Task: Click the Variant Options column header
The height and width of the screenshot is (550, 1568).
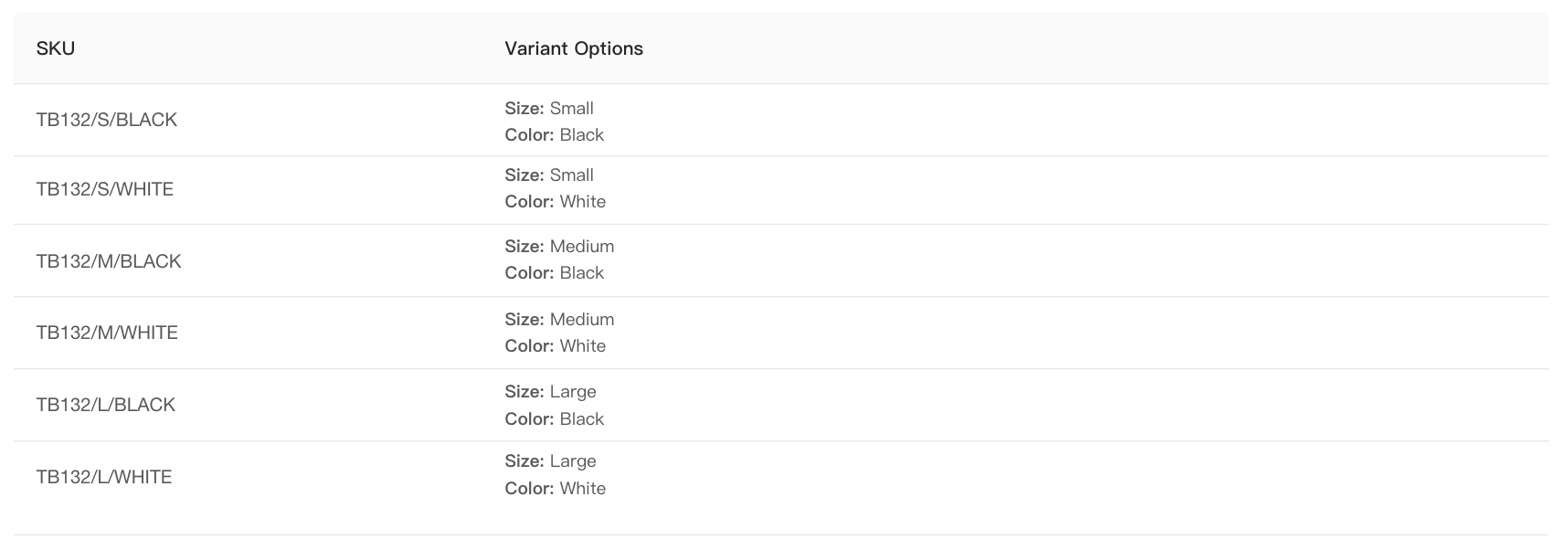Action: click(x=574, y=48)
